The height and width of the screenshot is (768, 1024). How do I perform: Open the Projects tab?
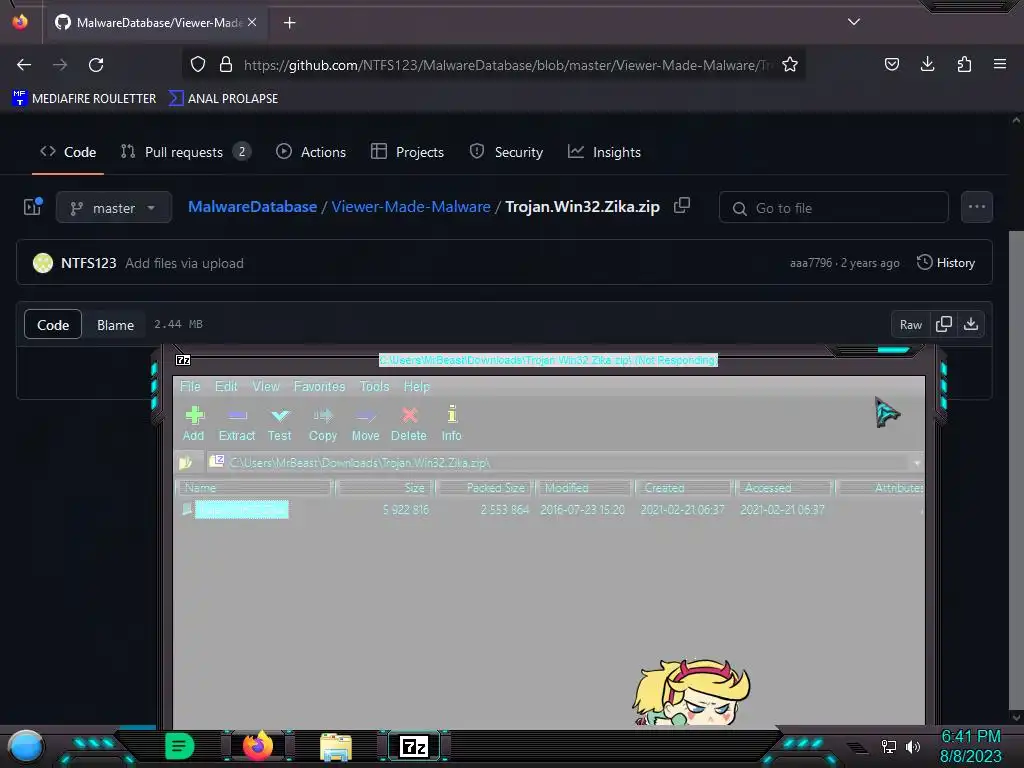[x=408, y=152]
